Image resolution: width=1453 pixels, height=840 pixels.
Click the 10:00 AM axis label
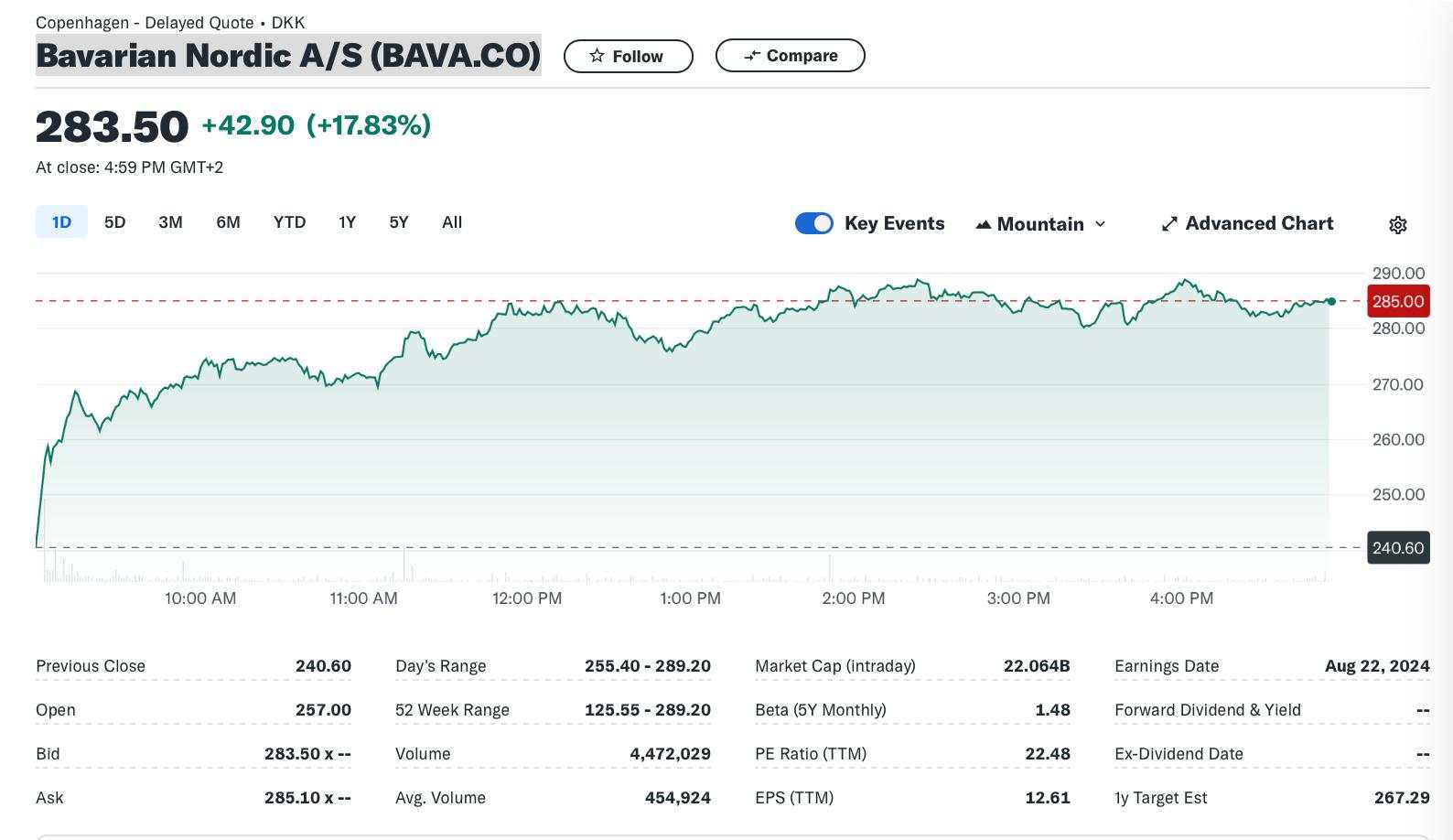(x=200, y=598)
